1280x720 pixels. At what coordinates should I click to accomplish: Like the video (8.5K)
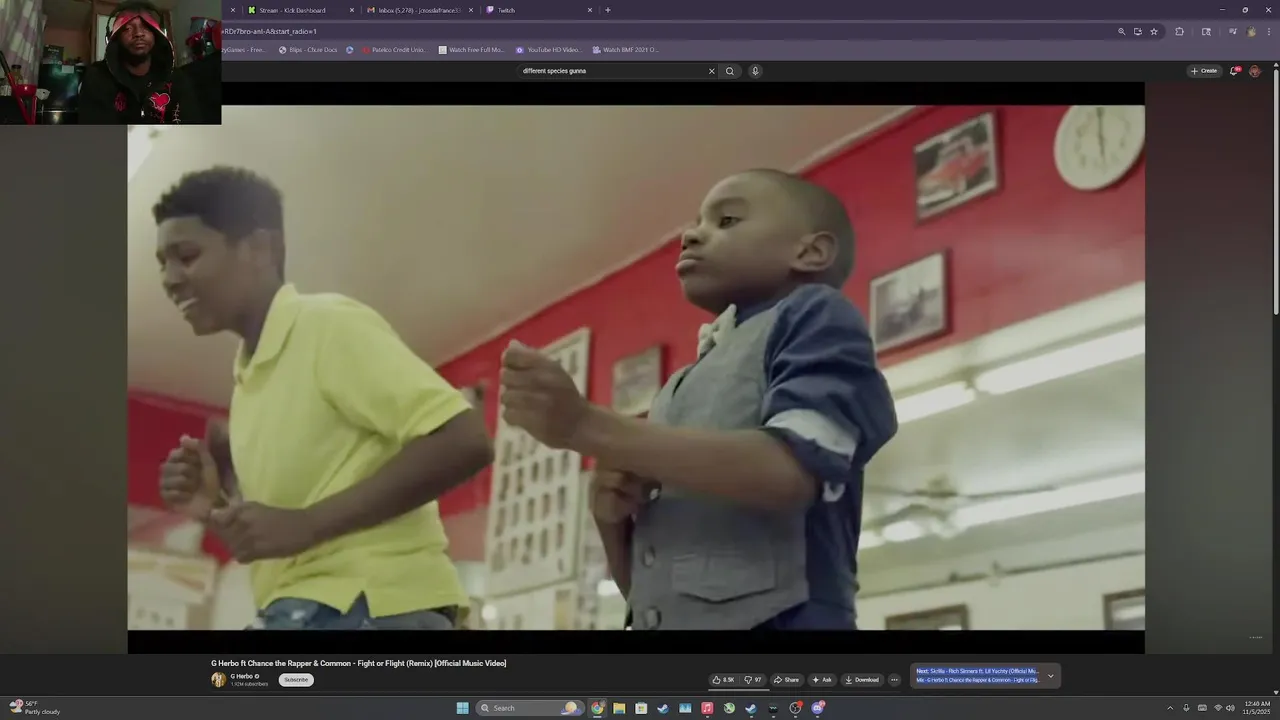click(x=723, y=680)
